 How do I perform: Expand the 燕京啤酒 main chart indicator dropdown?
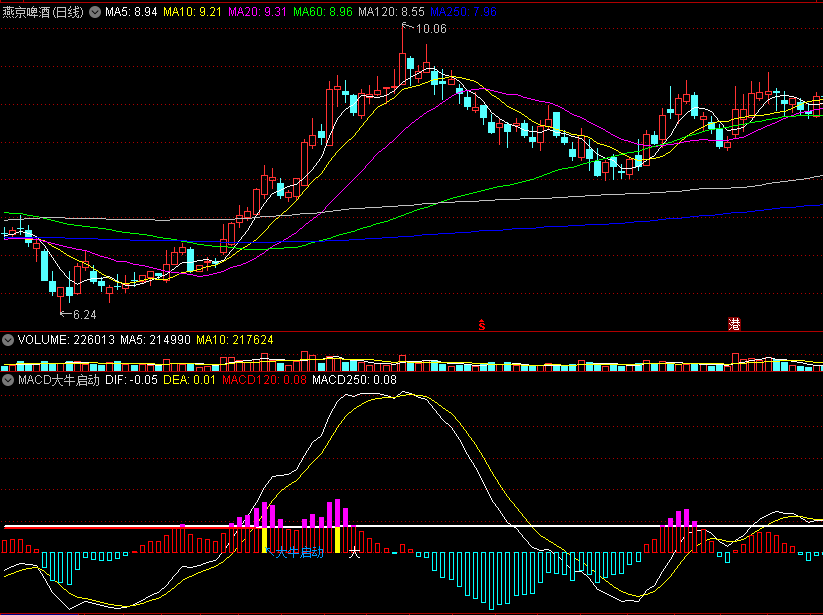click(94, 12)
